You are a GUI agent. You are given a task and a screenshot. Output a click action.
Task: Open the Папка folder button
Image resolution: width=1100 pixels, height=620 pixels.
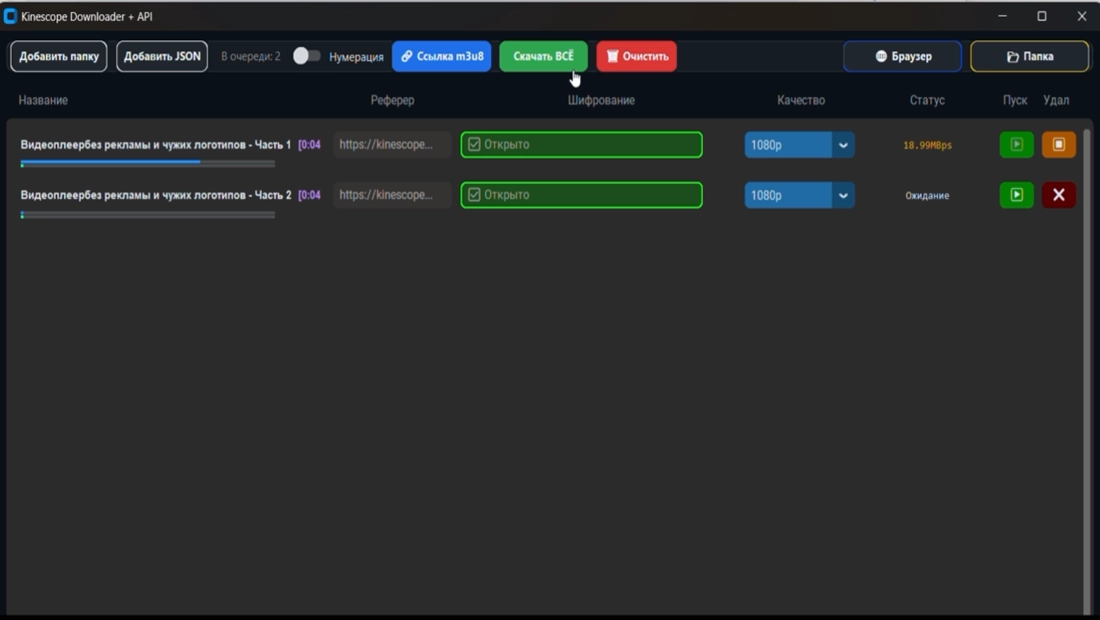coord(1029,56)
